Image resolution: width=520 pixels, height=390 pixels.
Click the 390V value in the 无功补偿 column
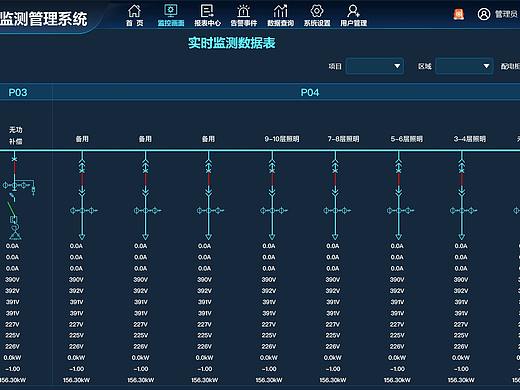12,280
